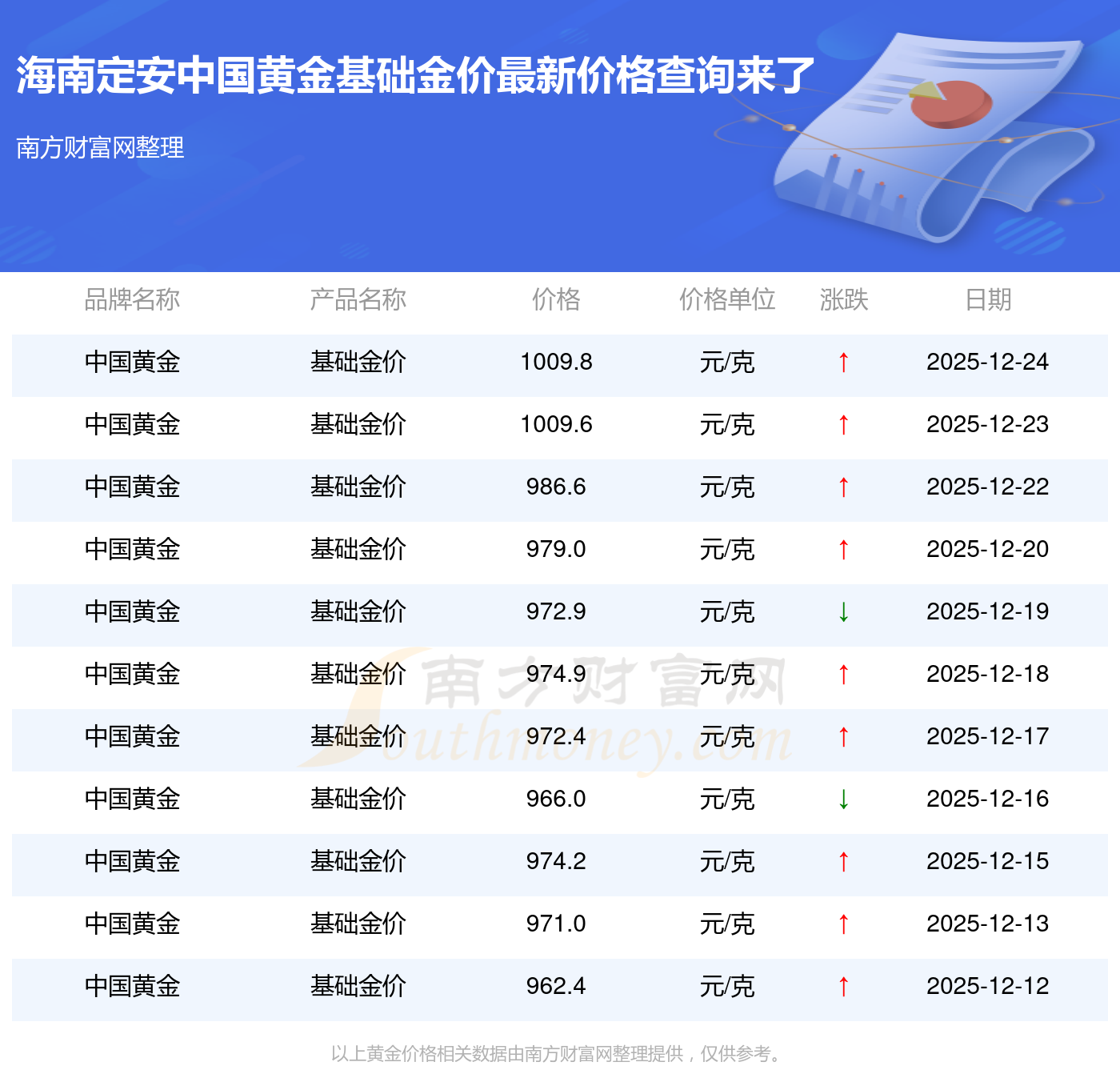1120x1090 pixels.
Task: Click the date 2025-12-13
Action: pos(988,924)
